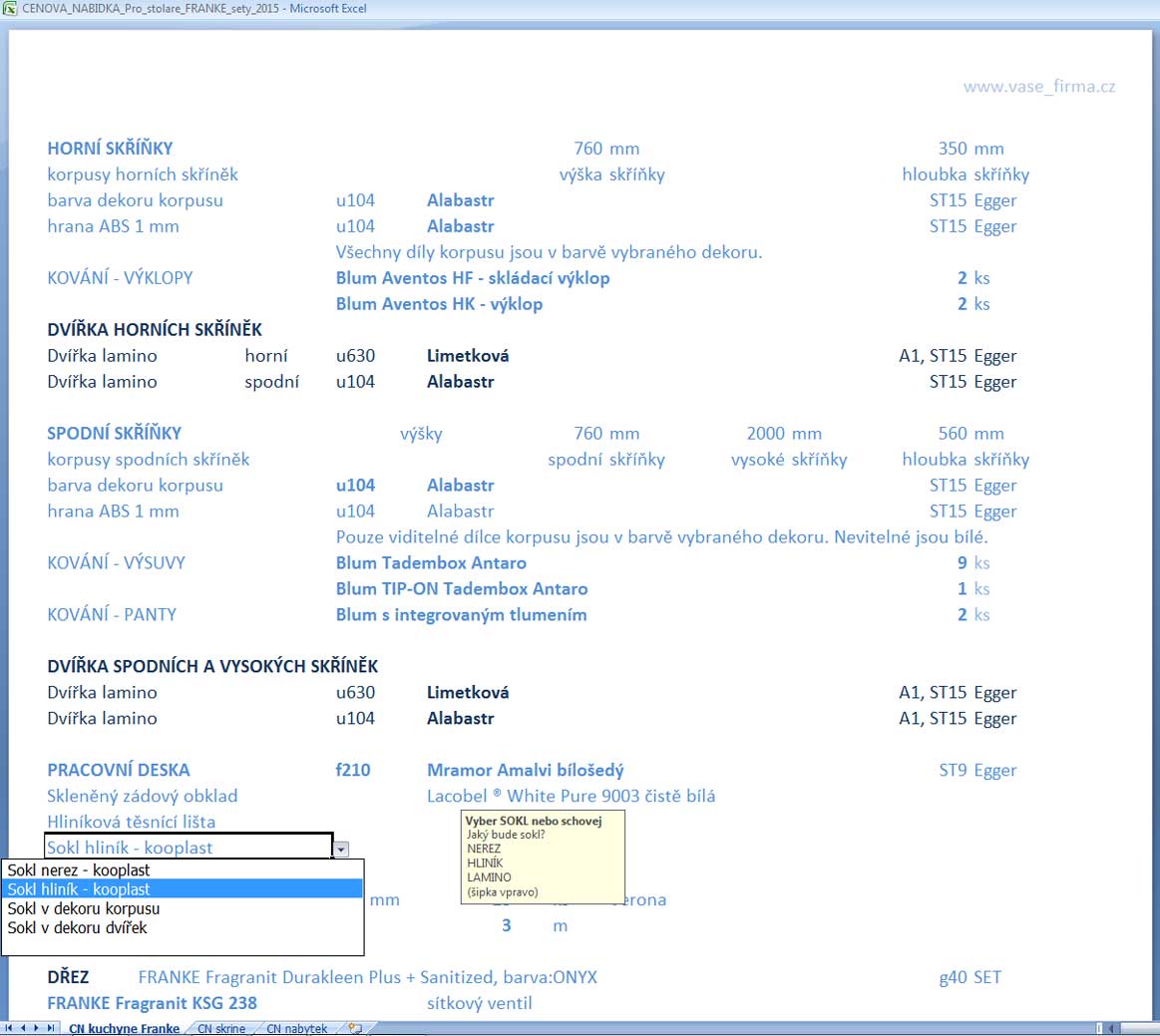The height and width of the screenshot is (1036, 1160).
Task: Click the '2000 mm' vysoké skříňky value
Action: tap(784, 434)
